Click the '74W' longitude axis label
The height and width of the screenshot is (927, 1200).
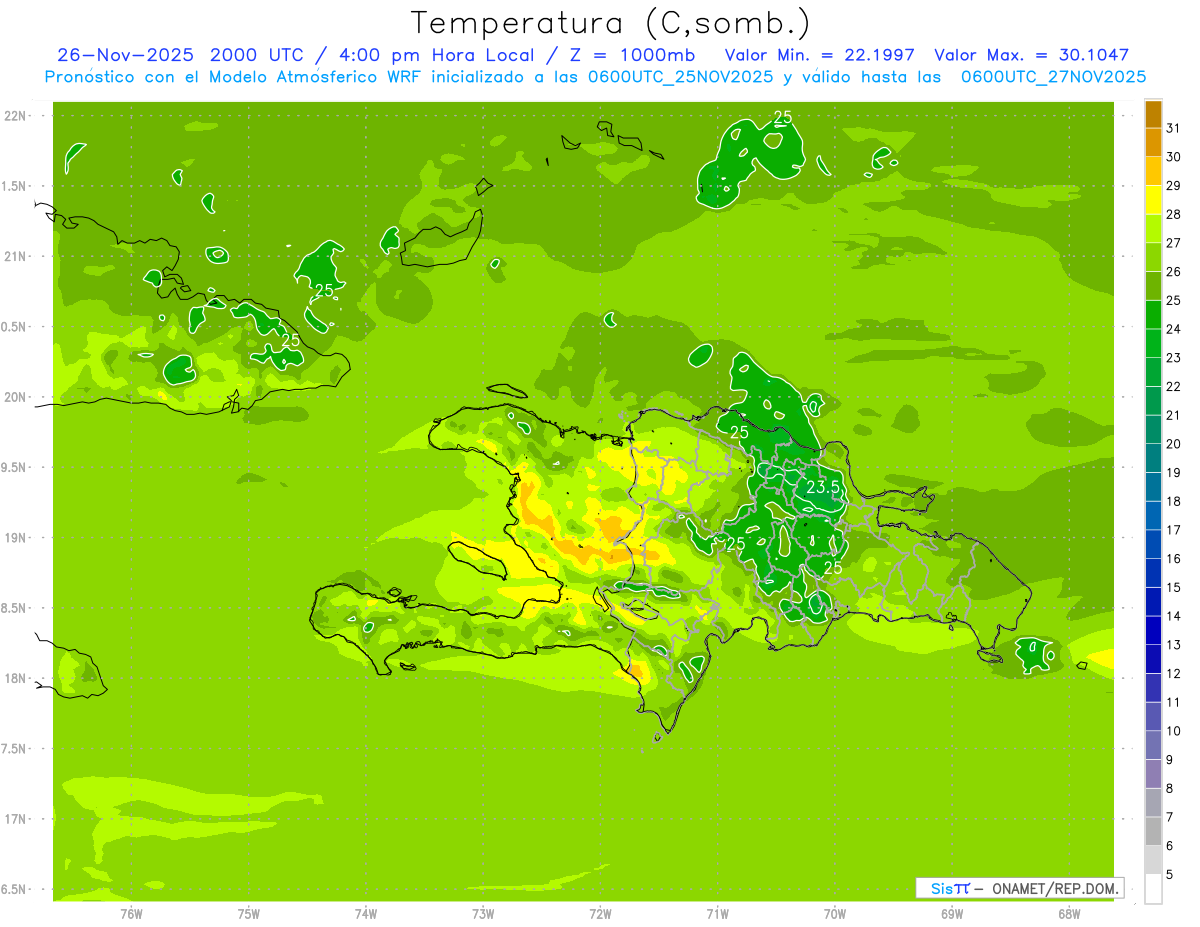point(365,914)
